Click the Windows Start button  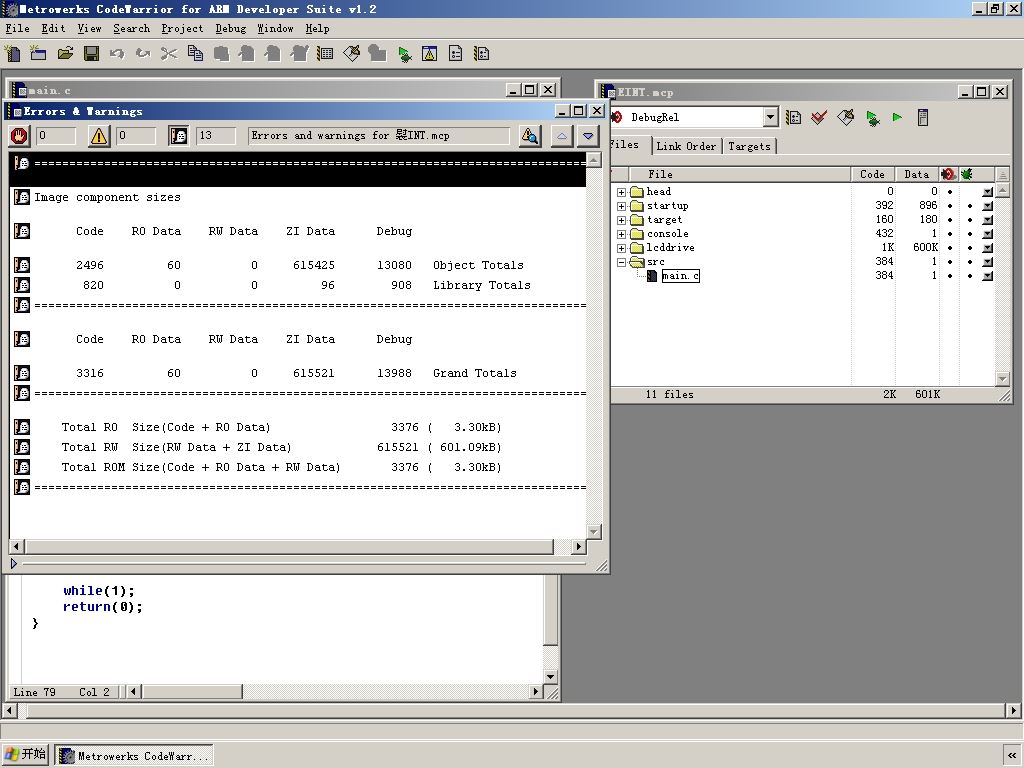[x=25, y=755]
